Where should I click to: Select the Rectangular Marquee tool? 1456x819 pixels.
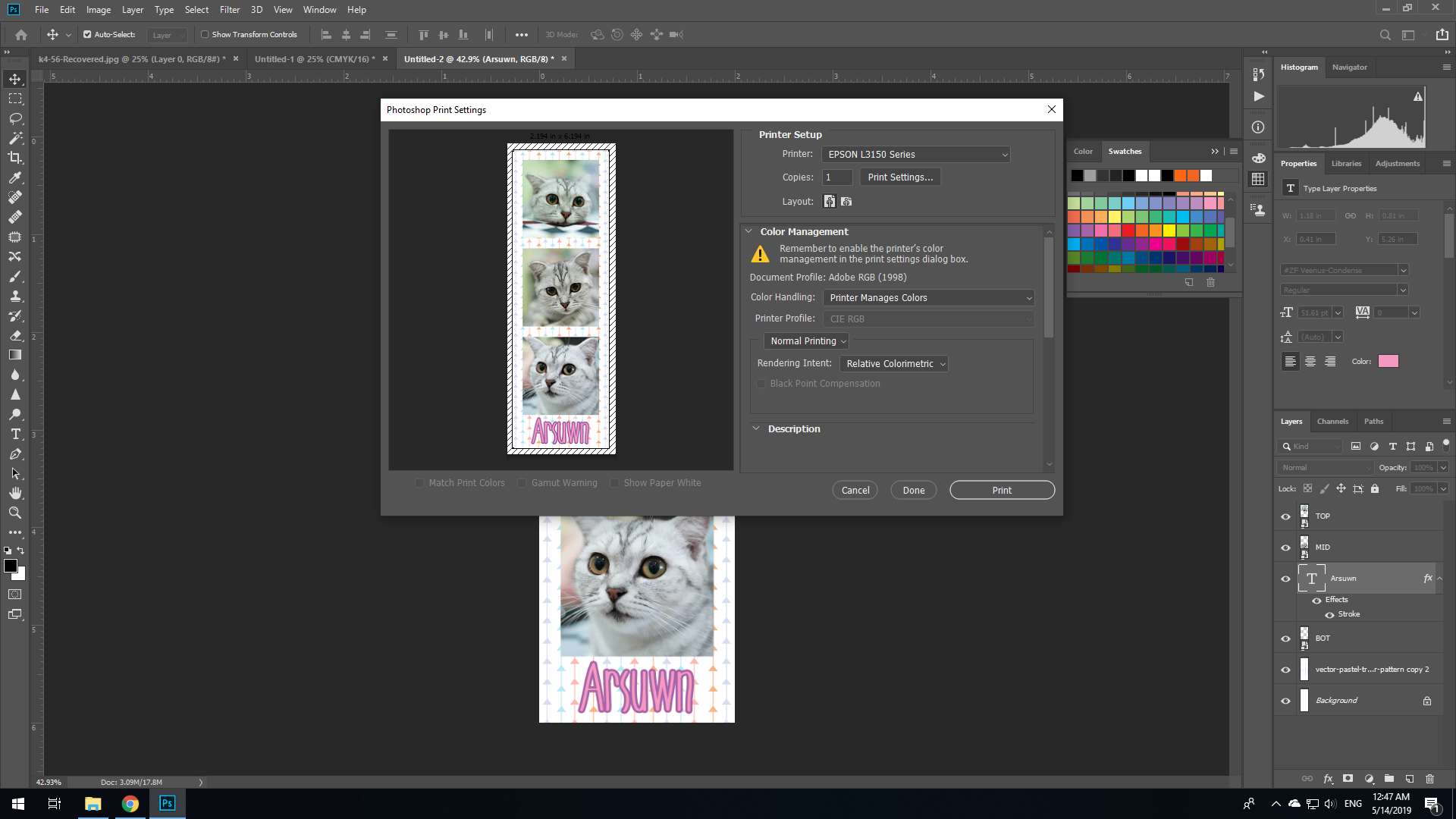(x=15, y=99)
